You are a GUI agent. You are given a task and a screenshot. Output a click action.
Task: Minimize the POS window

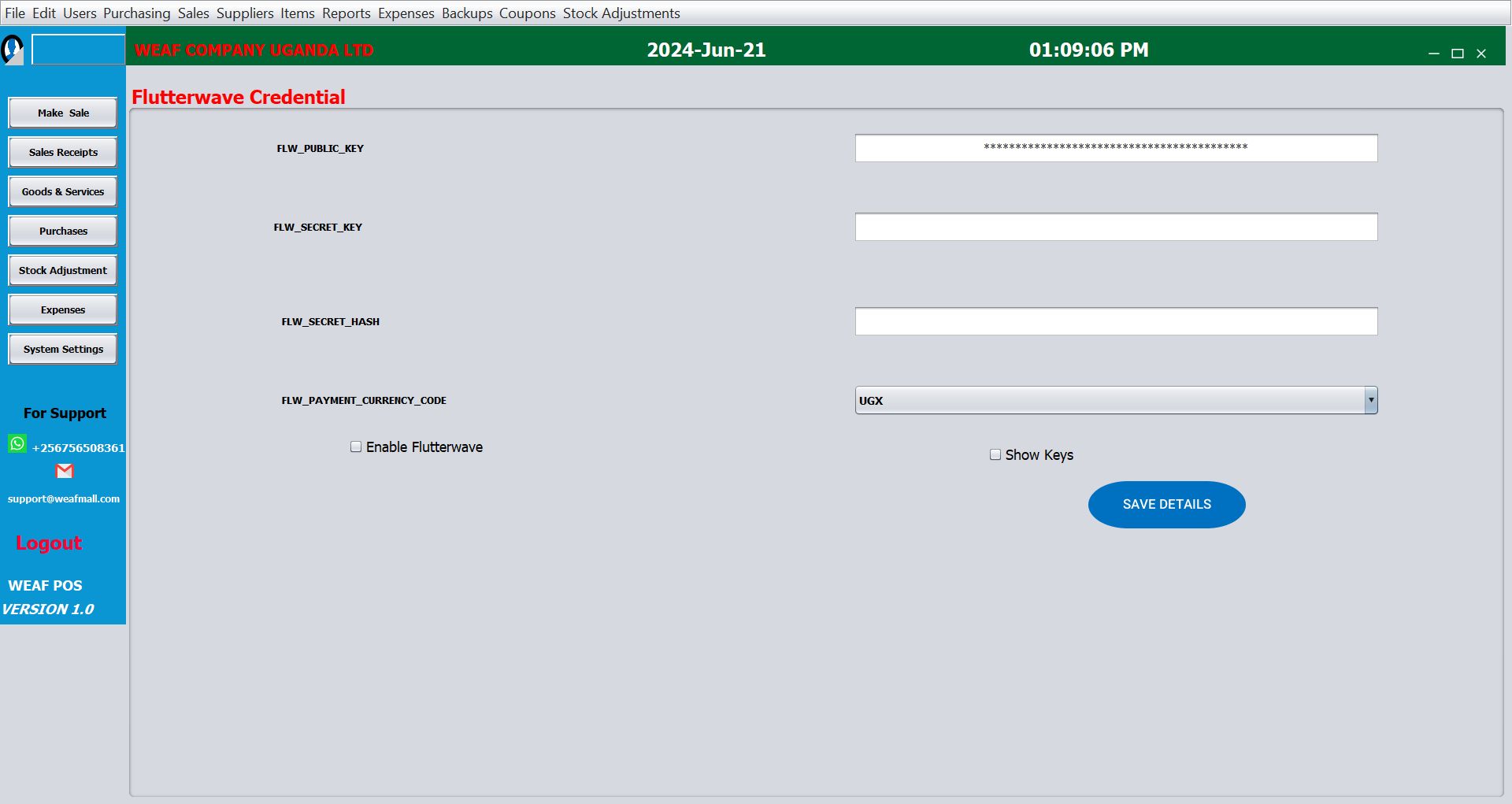pyautogui.click(x=1434, y=54)
